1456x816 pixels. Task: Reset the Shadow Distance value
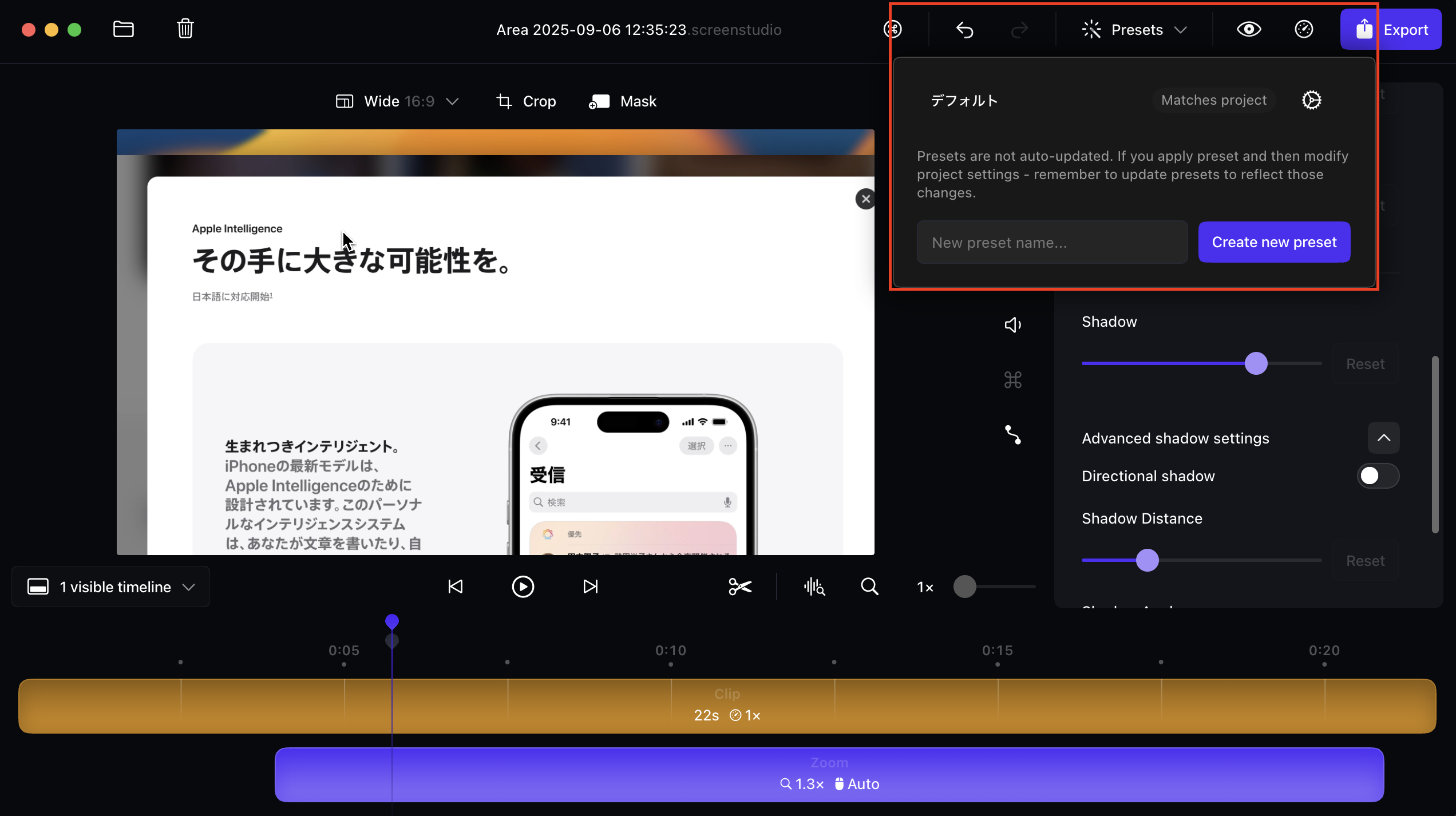[1365, 561]
